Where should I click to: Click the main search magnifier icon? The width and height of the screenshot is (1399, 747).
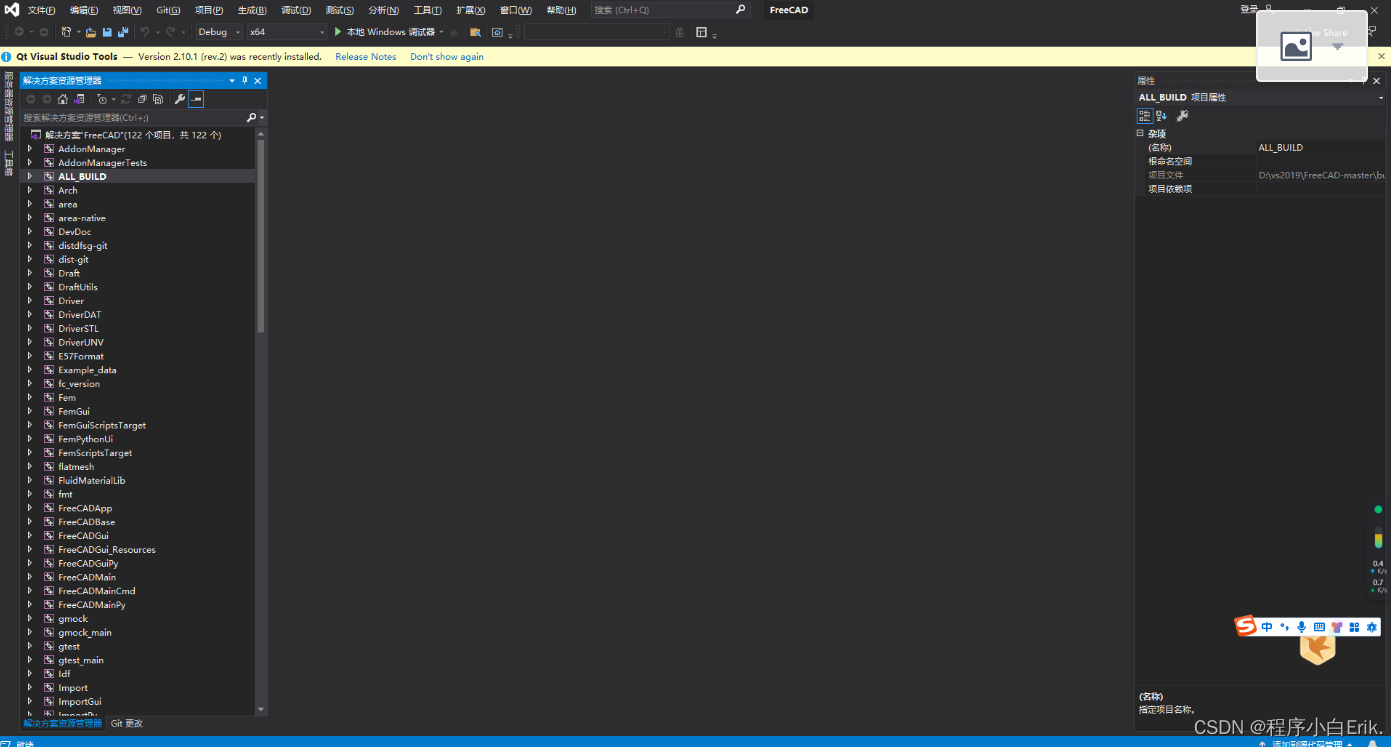(x=740, y=10)
